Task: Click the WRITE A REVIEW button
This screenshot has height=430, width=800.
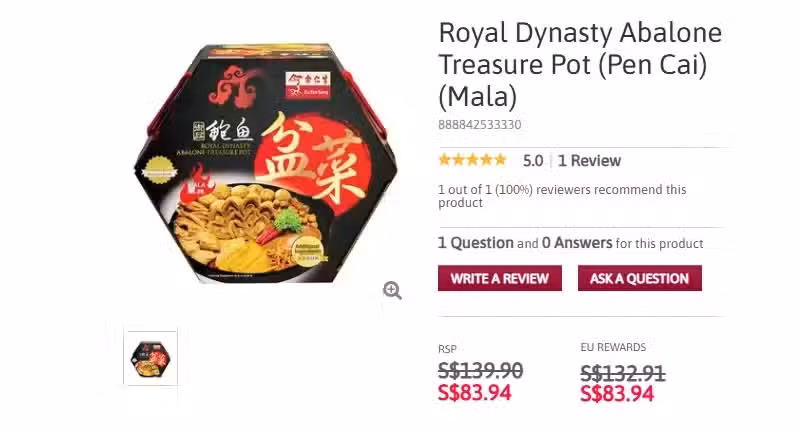Action: [499, 279]
